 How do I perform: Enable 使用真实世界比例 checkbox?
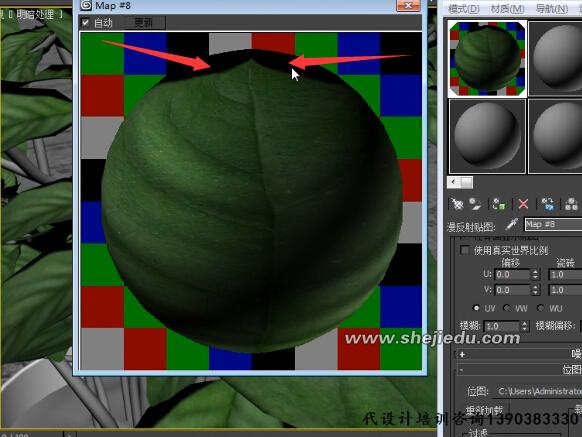[464, 250]
